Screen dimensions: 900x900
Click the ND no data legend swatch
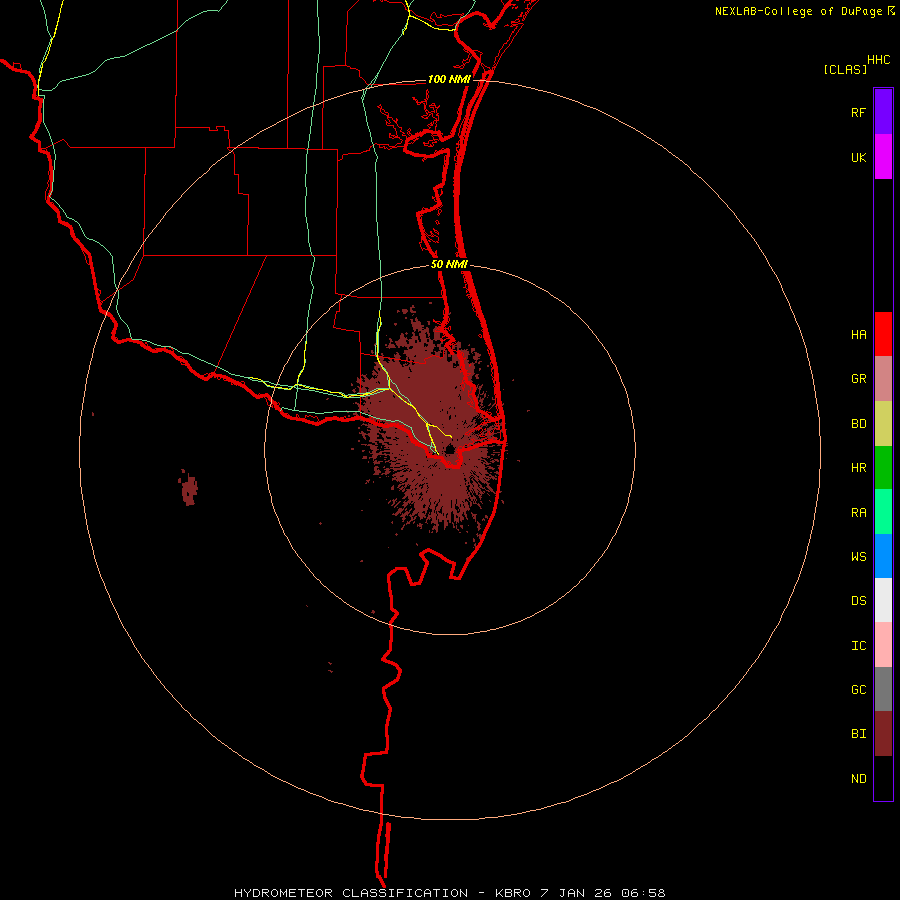click(883, 778)
